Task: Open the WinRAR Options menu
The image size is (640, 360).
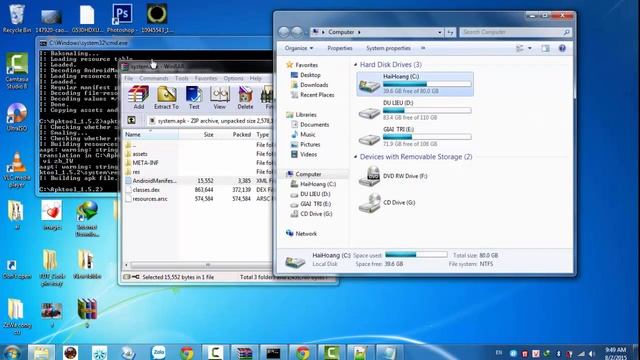Action: pos(233,78)
